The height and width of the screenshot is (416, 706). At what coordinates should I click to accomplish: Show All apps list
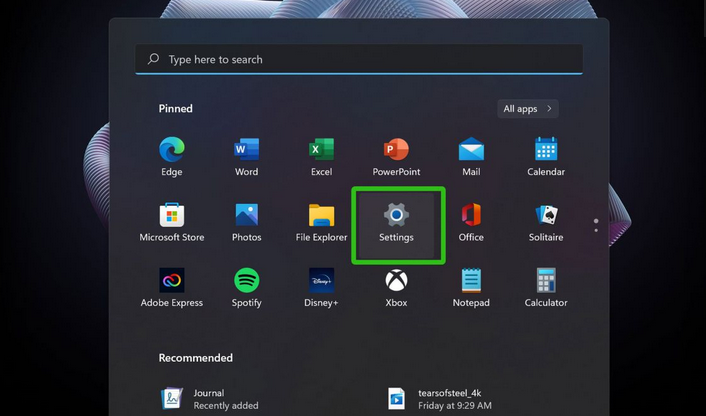(528, 109)
